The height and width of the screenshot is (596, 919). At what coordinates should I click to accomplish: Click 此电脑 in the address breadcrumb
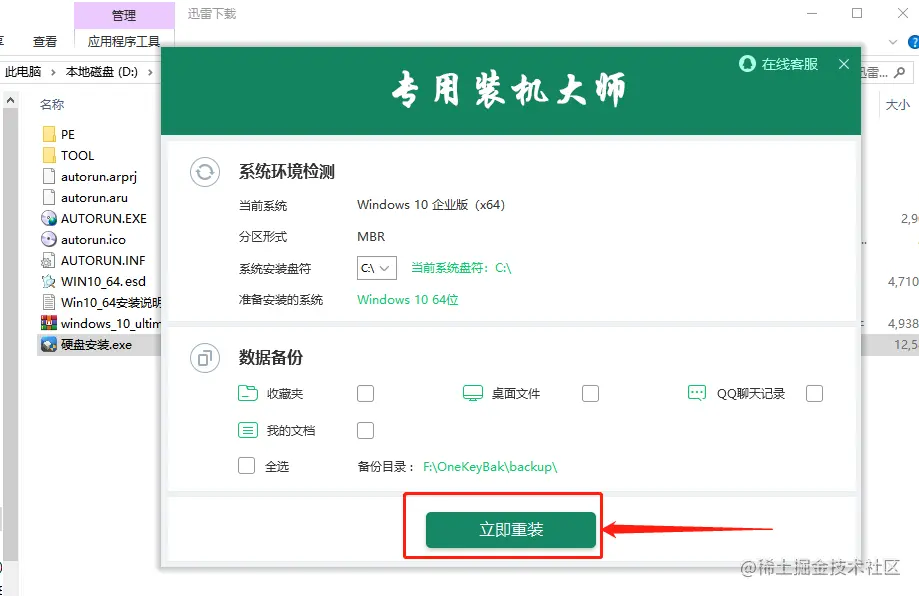point(23,71)
